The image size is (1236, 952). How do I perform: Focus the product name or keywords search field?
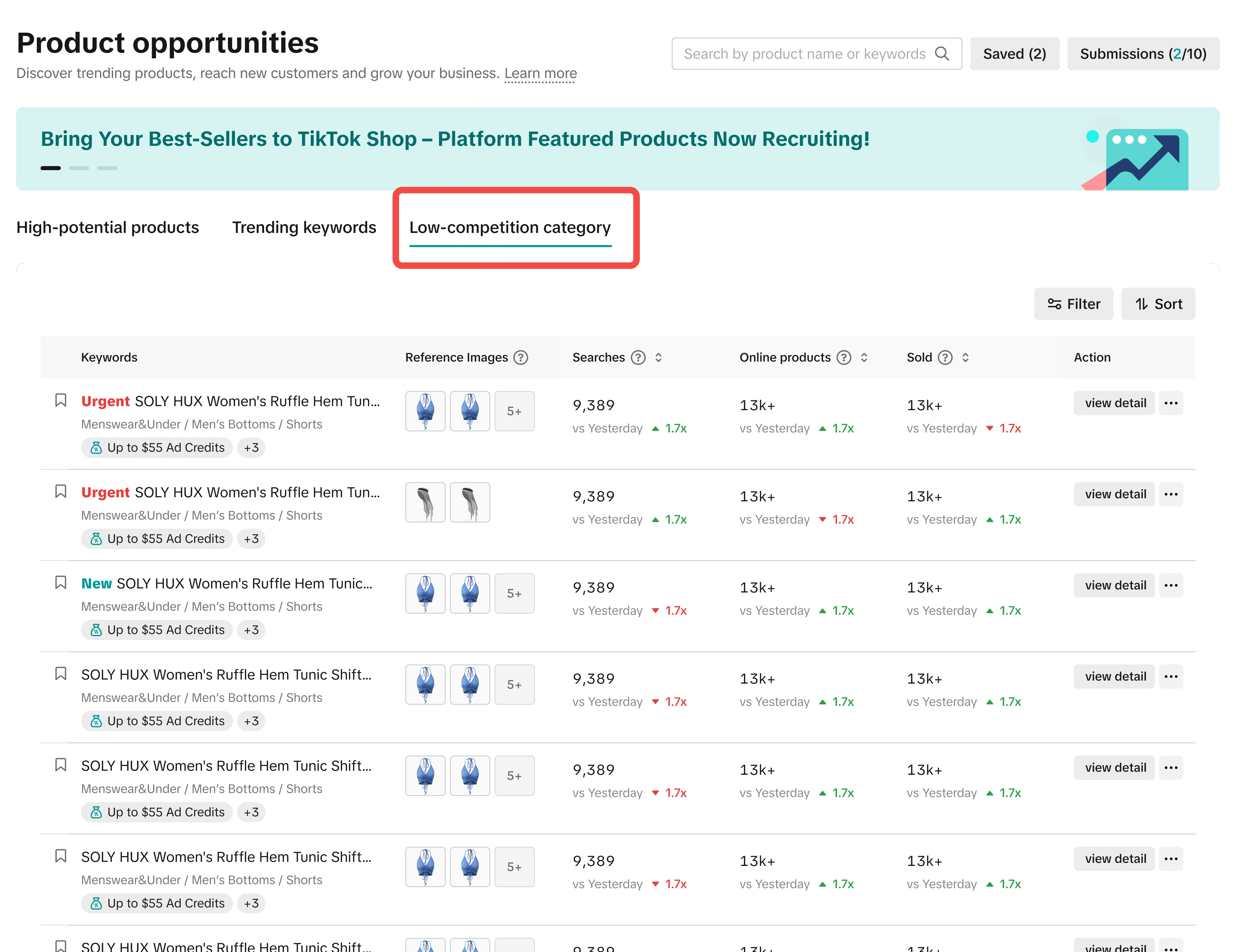[816, 54]
